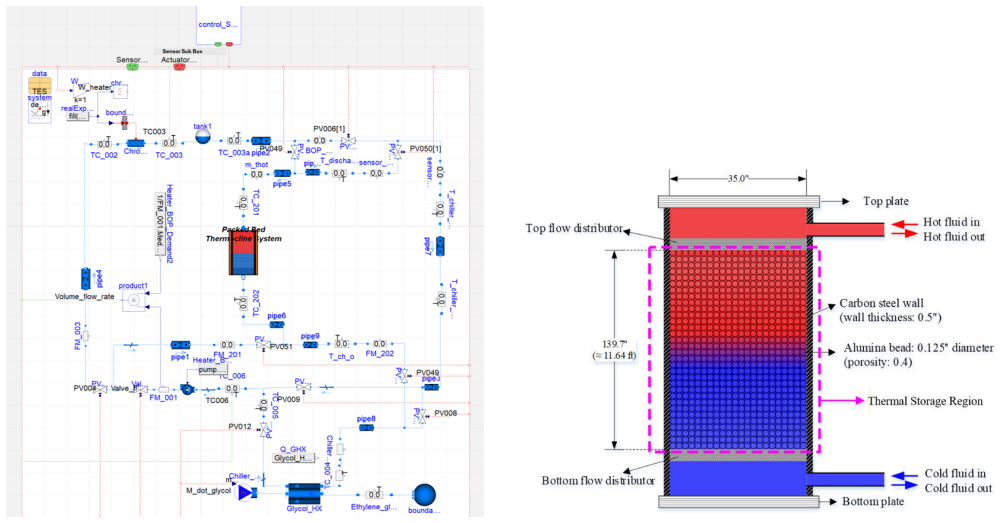
Task: Select the FM_001 flow meter
Action: point(164,389)
